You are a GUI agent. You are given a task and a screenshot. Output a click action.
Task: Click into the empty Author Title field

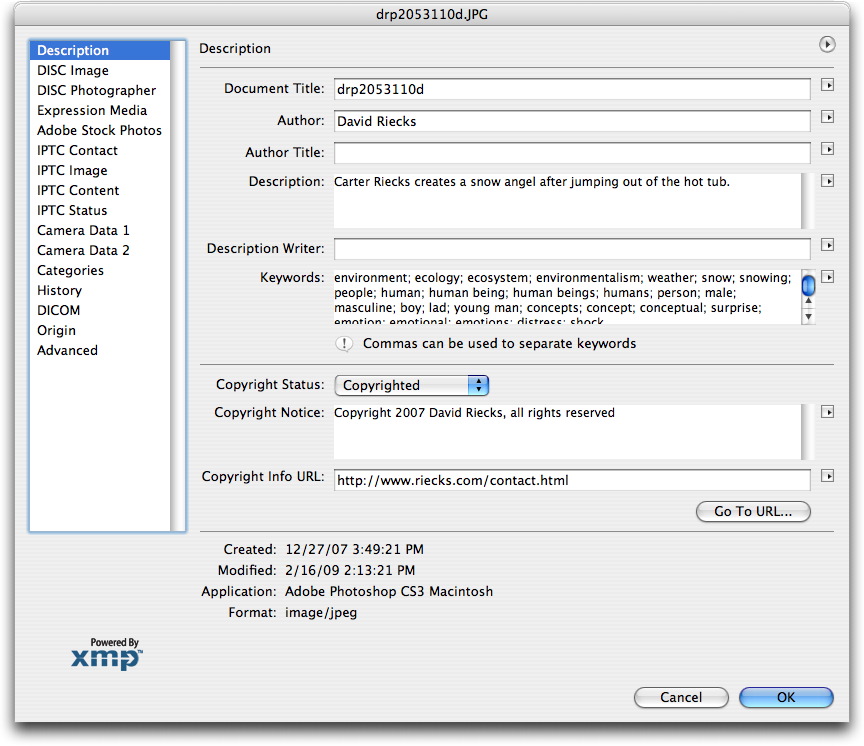tap(572, 153)
